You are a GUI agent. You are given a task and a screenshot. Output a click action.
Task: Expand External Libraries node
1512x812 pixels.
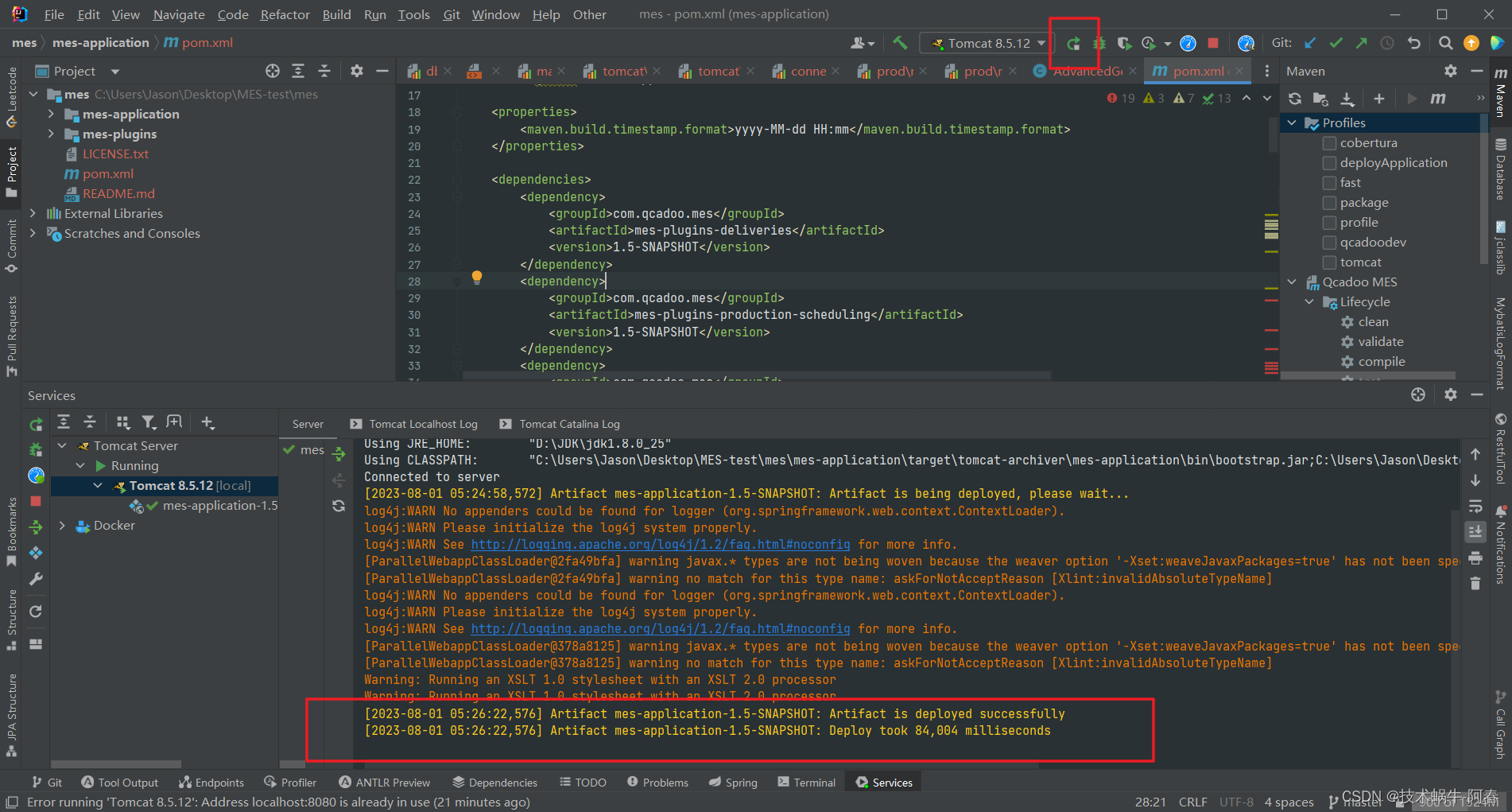click(33, 213)
